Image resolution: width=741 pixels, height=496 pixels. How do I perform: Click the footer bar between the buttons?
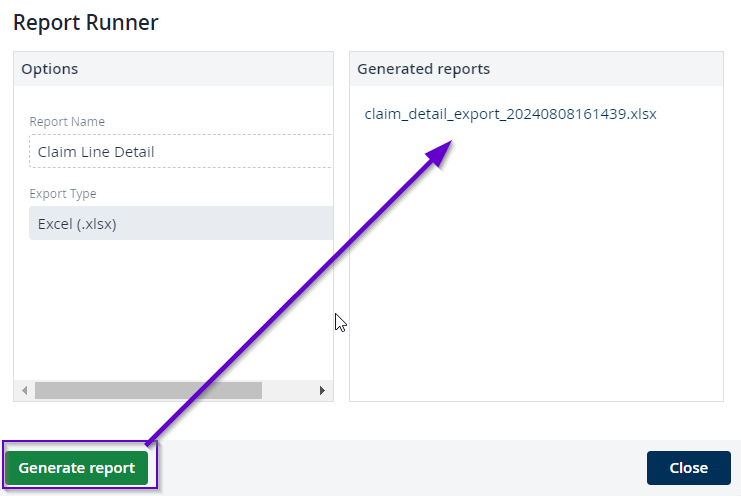pos(400,468)
